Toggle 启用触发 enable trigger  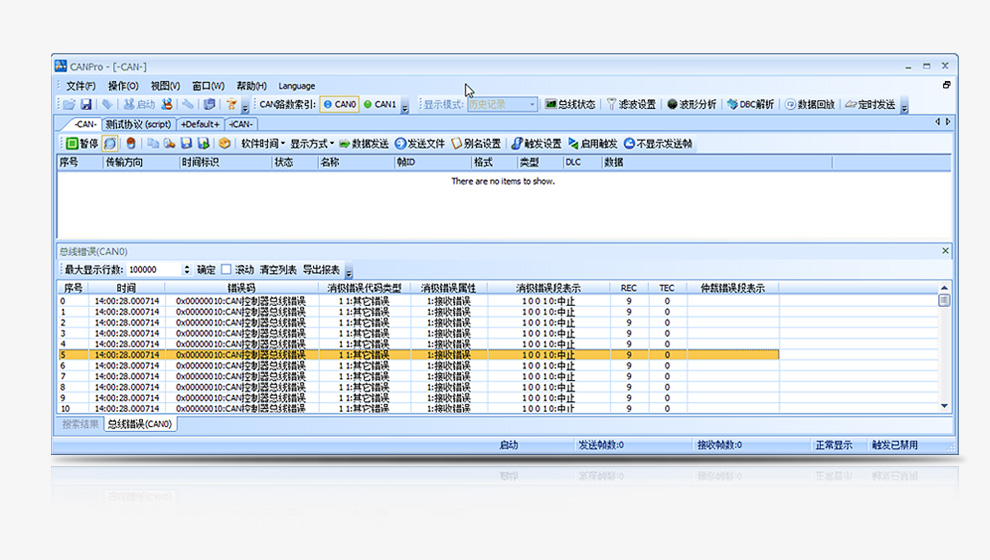(x=593, y=144)
